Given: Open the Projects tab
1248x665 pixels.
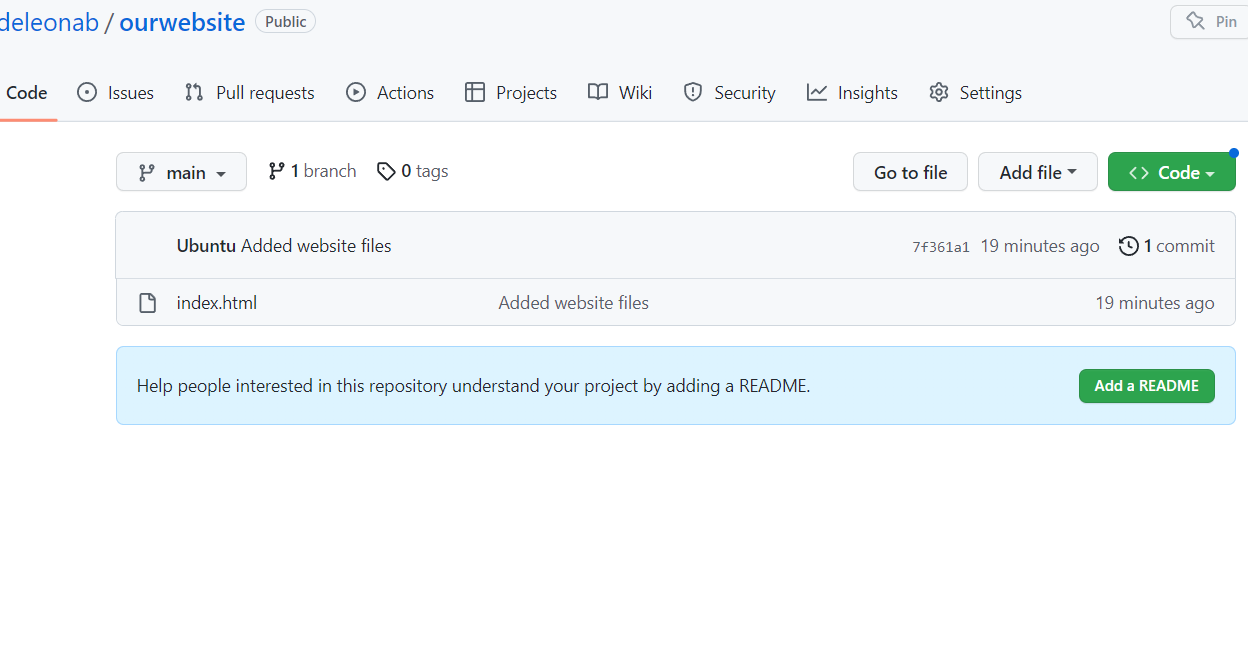Looking at the screenshot, I should [x=511, y=93].
